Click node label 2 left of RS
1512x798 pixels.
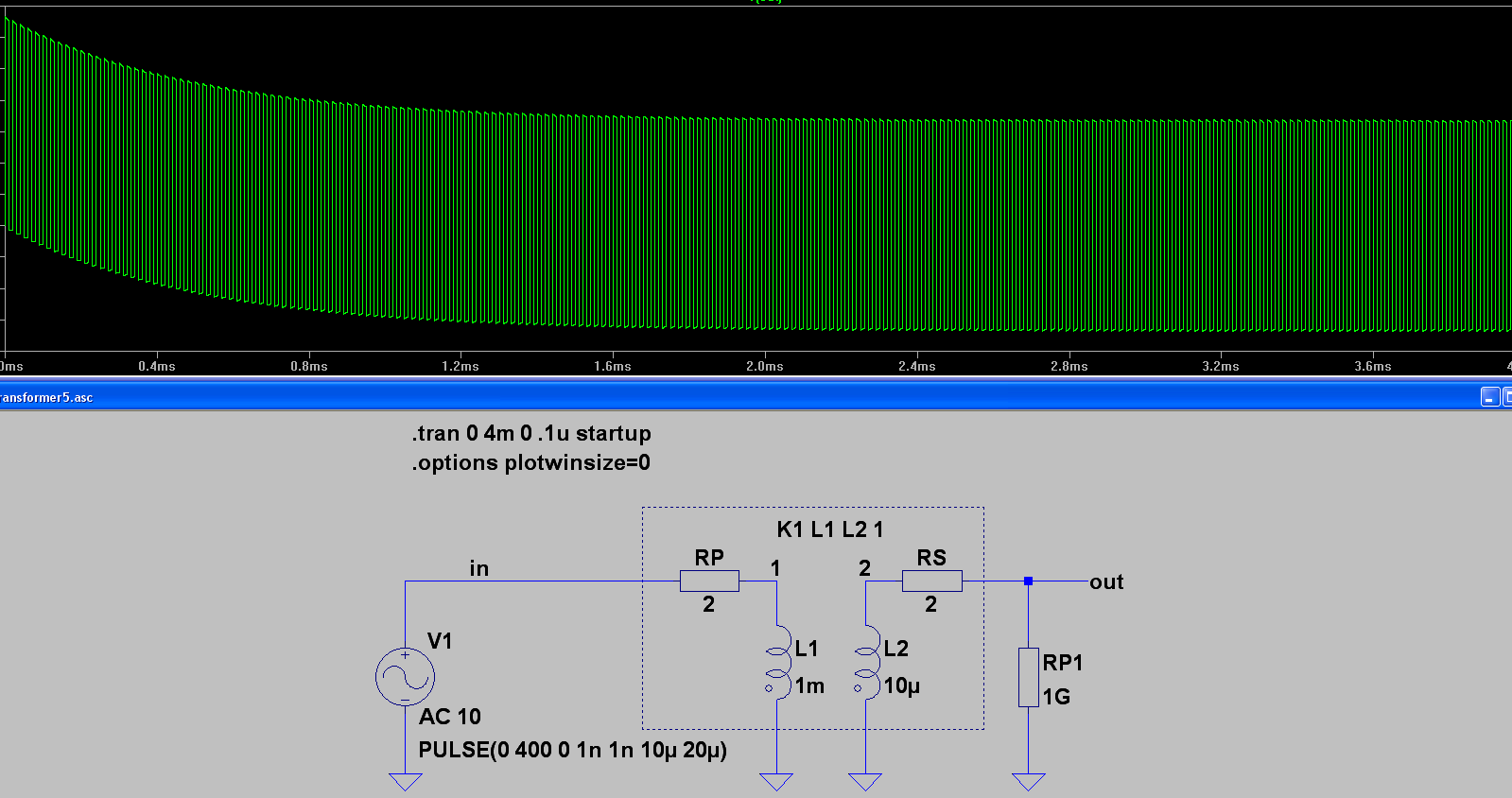click(x=864, y=568)
